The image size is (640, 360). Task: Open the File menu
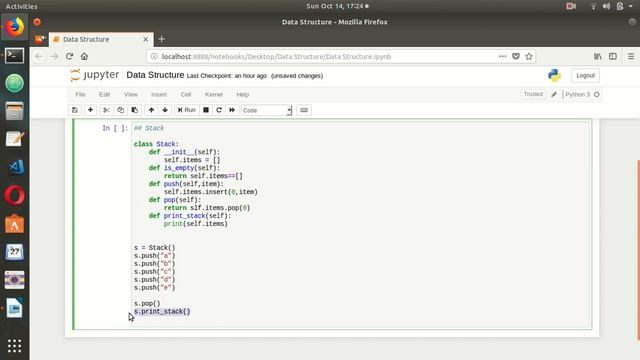click(80, 94)
